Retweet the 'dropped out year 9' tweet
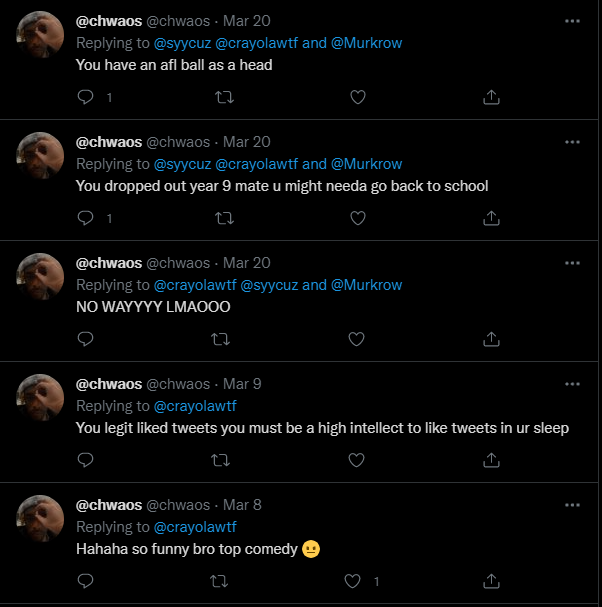The height and width of the screenshot is (607, 602). (224, 218)
